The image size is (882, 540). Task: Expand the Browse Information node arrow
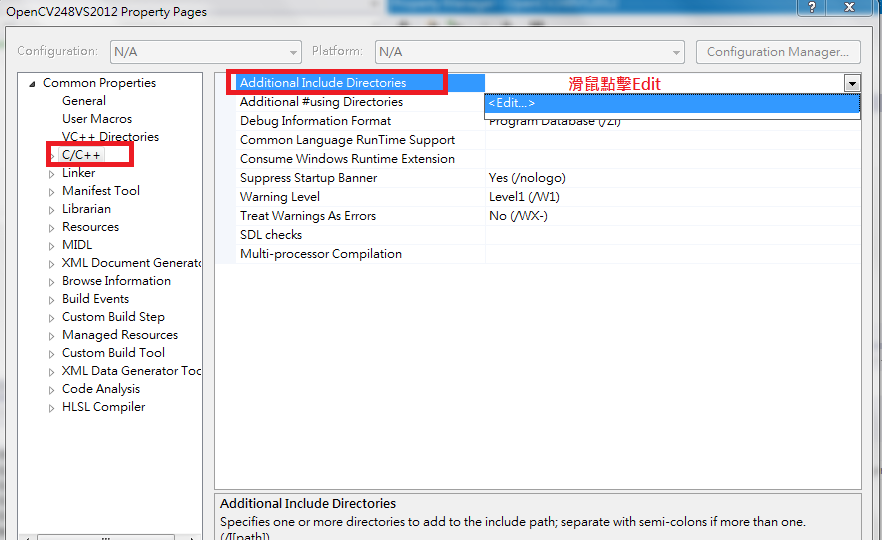[x=51, y=282]
